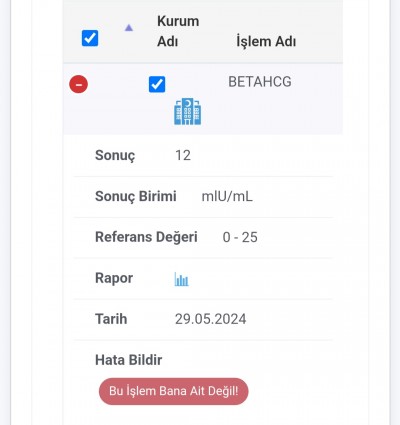Click the Tarih label
The width and height of the screenshot is (400, 425).
pyautogui.click(x=111, y=319)
